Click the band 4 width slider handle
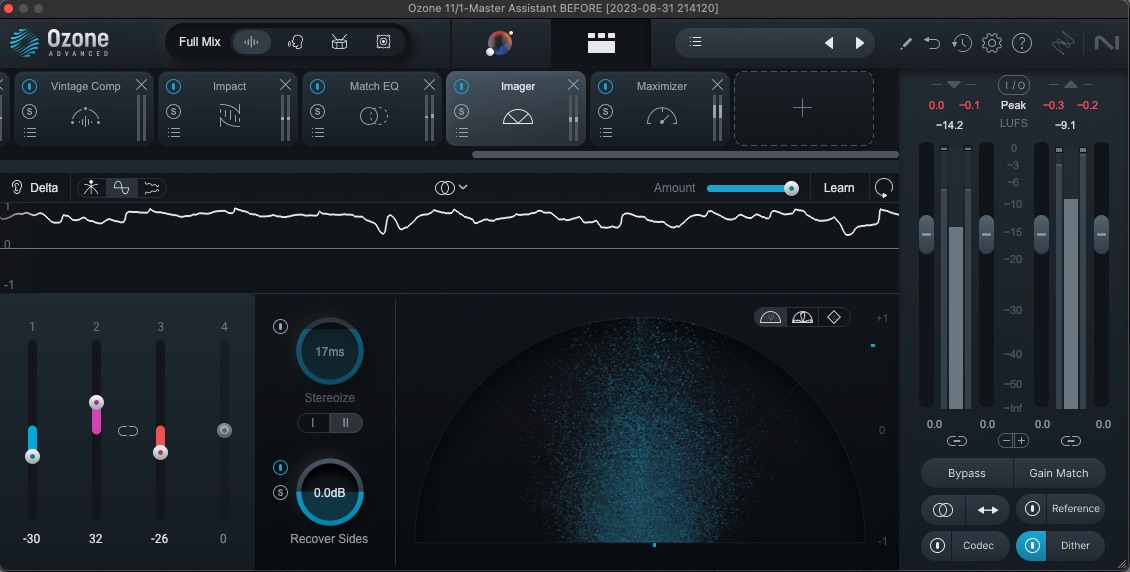The height and width of the screenshot is (572, 1130). (224, 430)
